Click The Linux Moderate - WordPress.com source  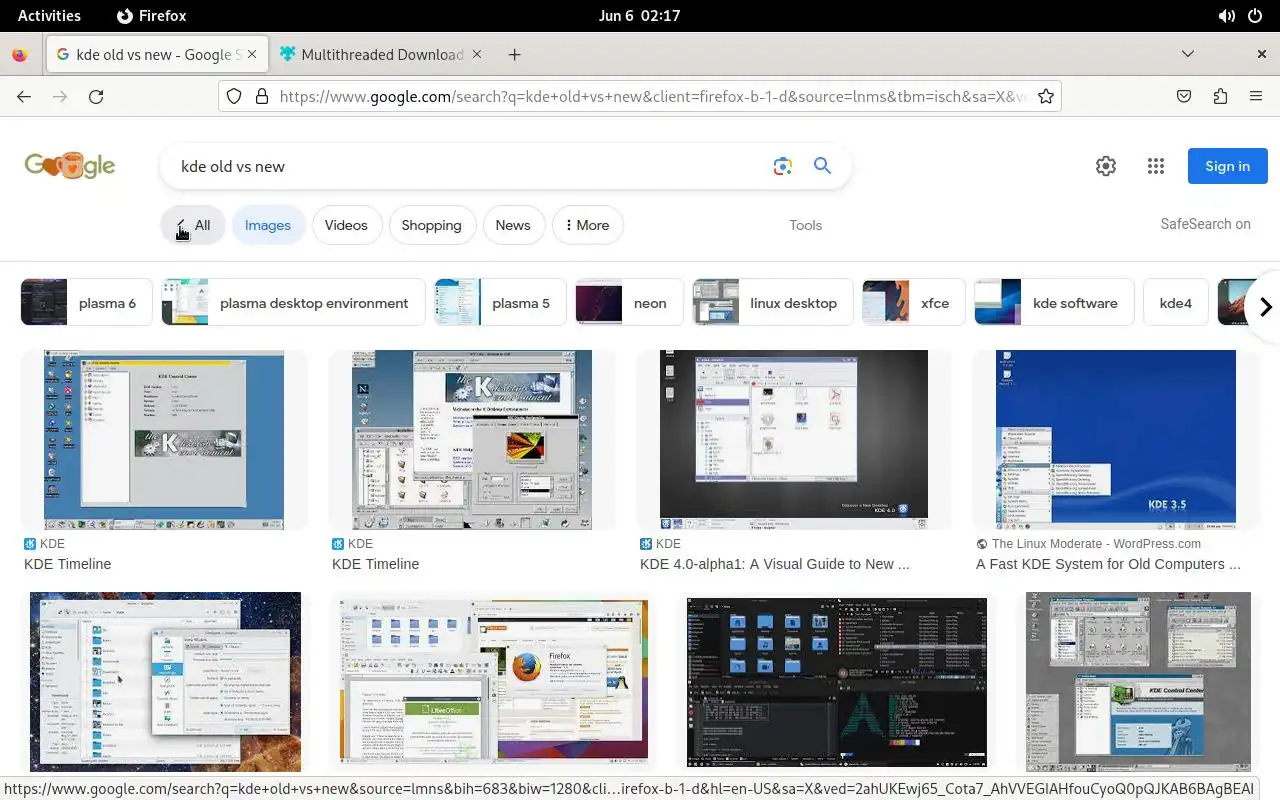(x=1096, y=544)
